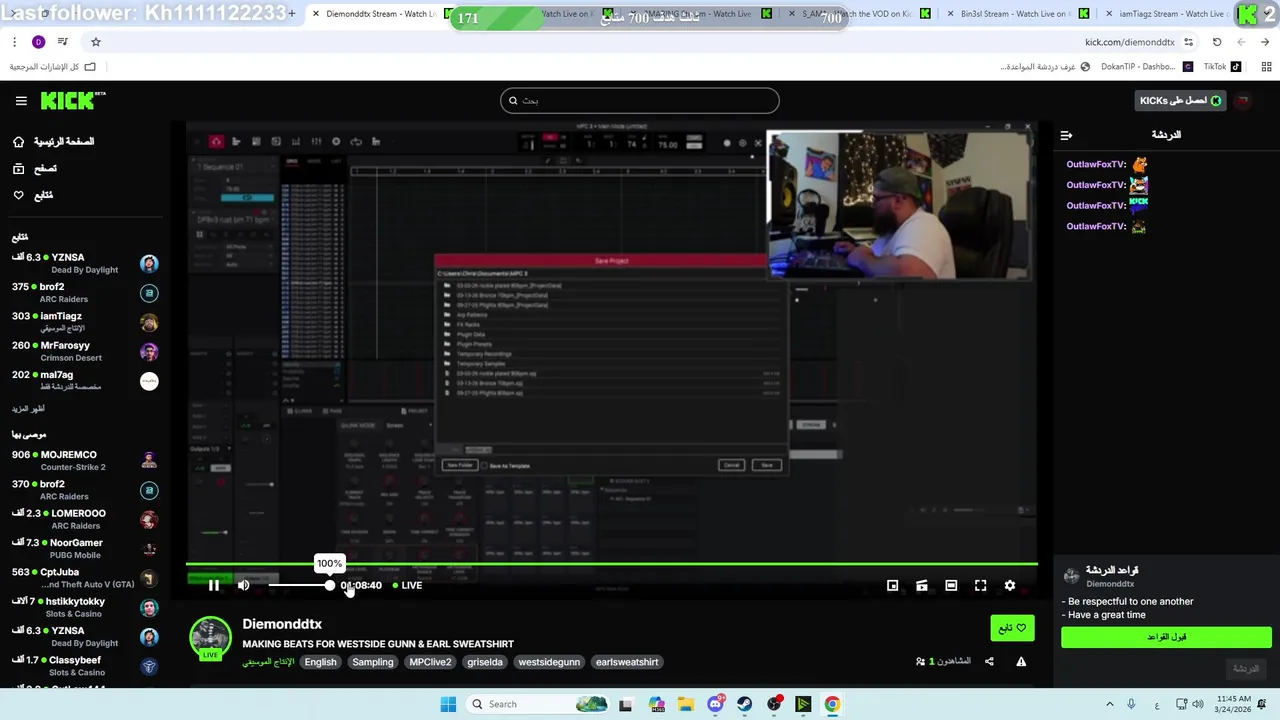Accept the chat rules green button
Screen dimensions: 1280x720
pyautogui.click(x=1166, y=637)
